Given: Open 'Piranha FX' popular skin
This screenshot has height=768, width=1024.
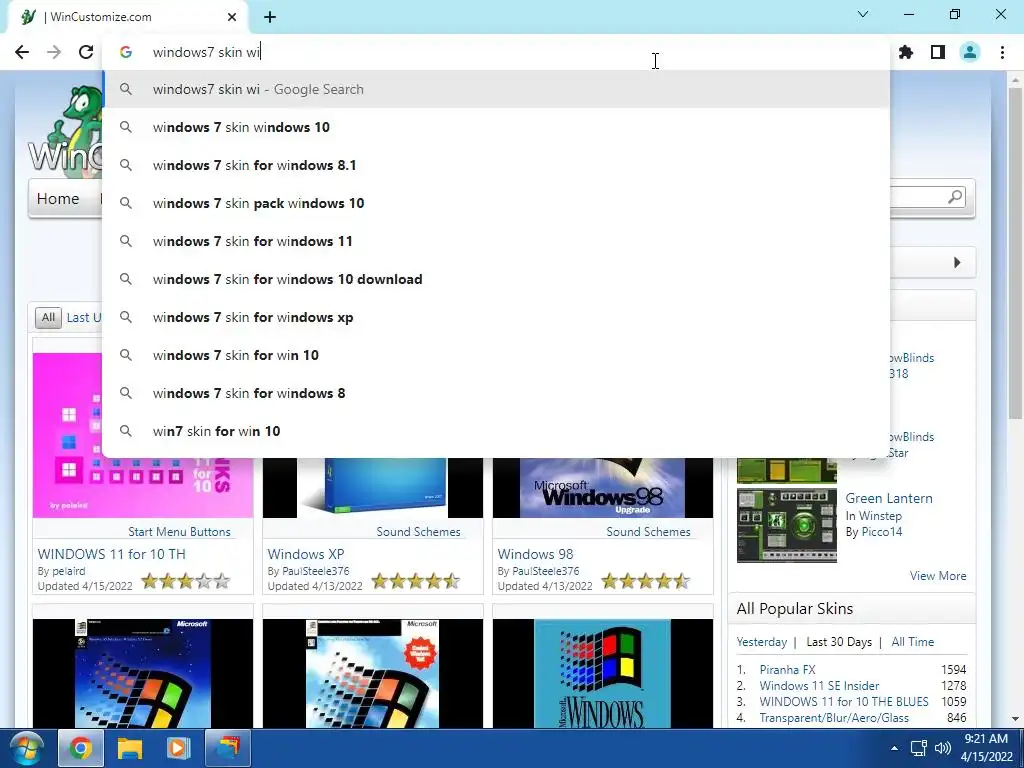Looking at the screenshot, I should pyautogui.click(x=788, y=669).
